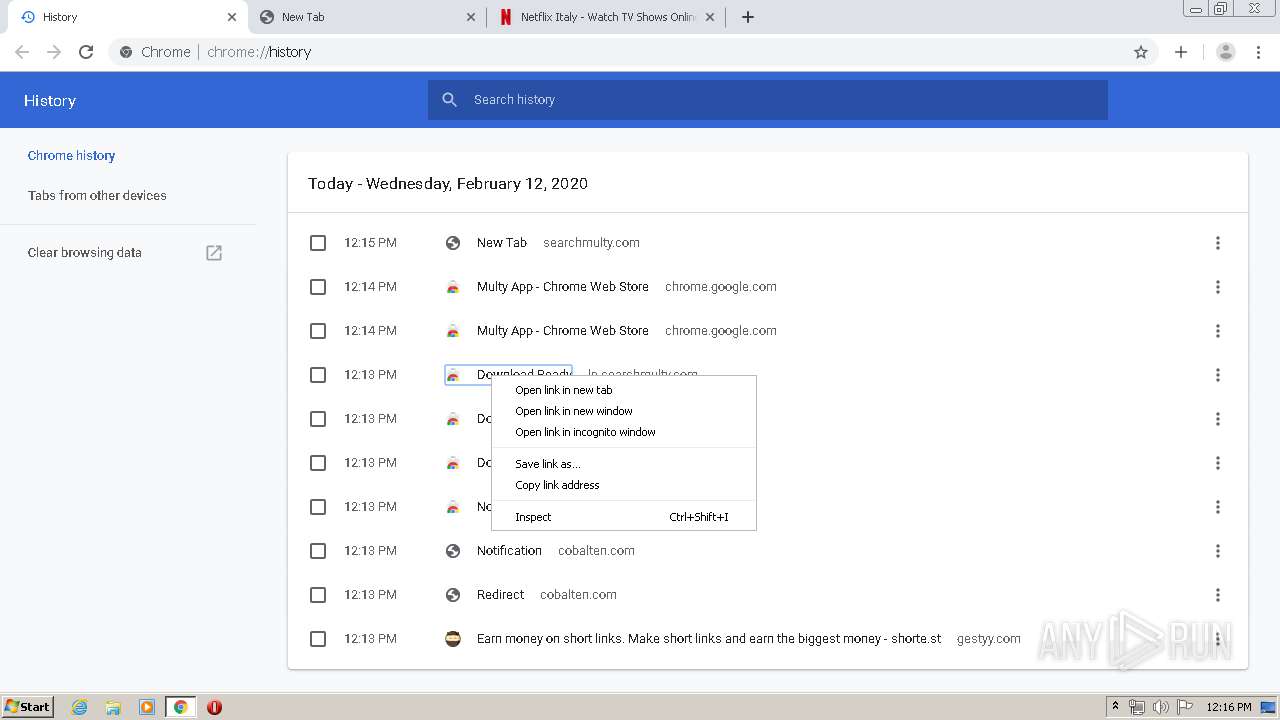Open Earn money on short links entry
The image size is (1280, 720).
click(709, 639)
